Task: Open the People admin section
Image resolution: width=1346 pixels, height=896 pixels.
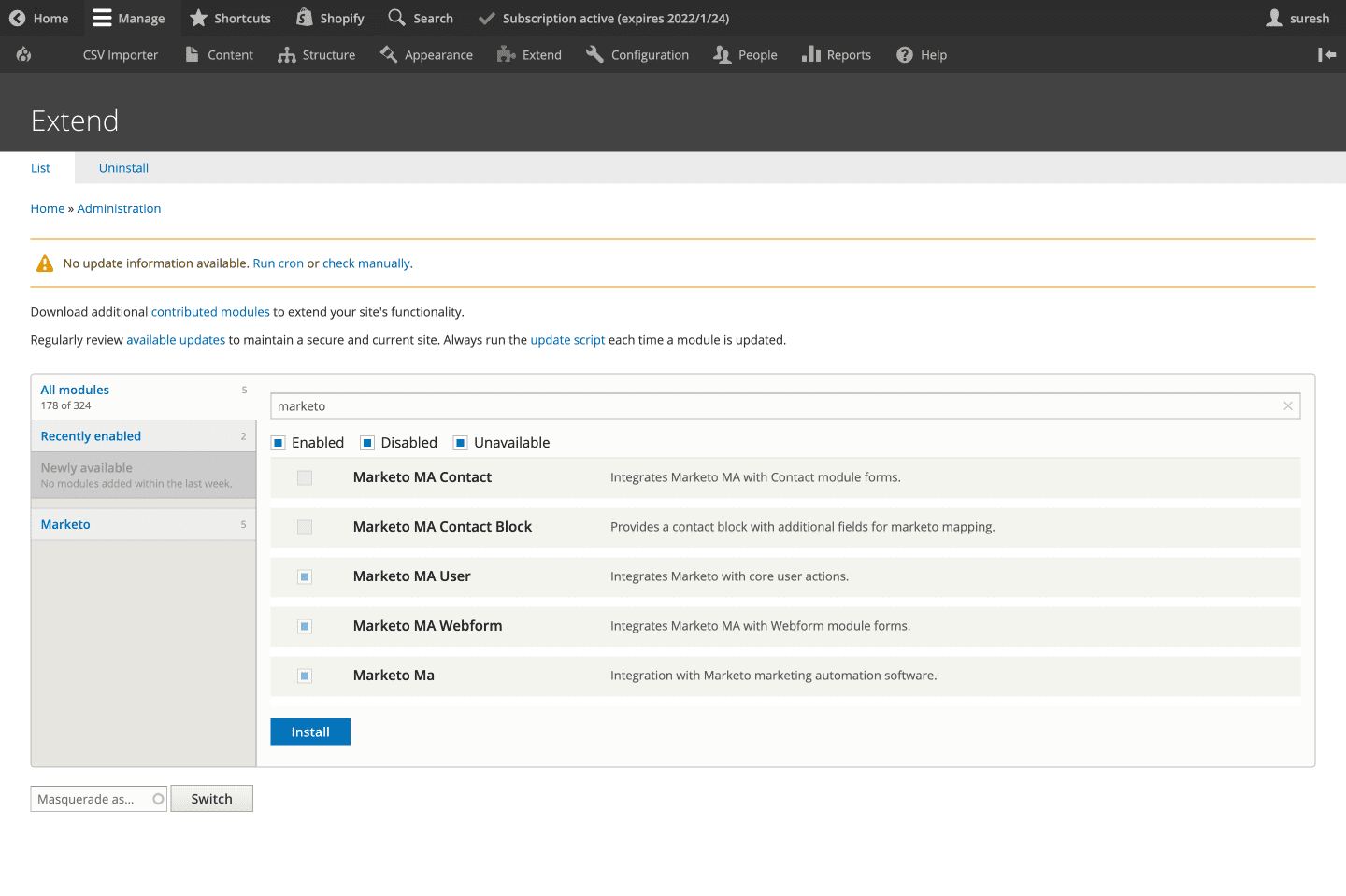Action: [745, 55]
